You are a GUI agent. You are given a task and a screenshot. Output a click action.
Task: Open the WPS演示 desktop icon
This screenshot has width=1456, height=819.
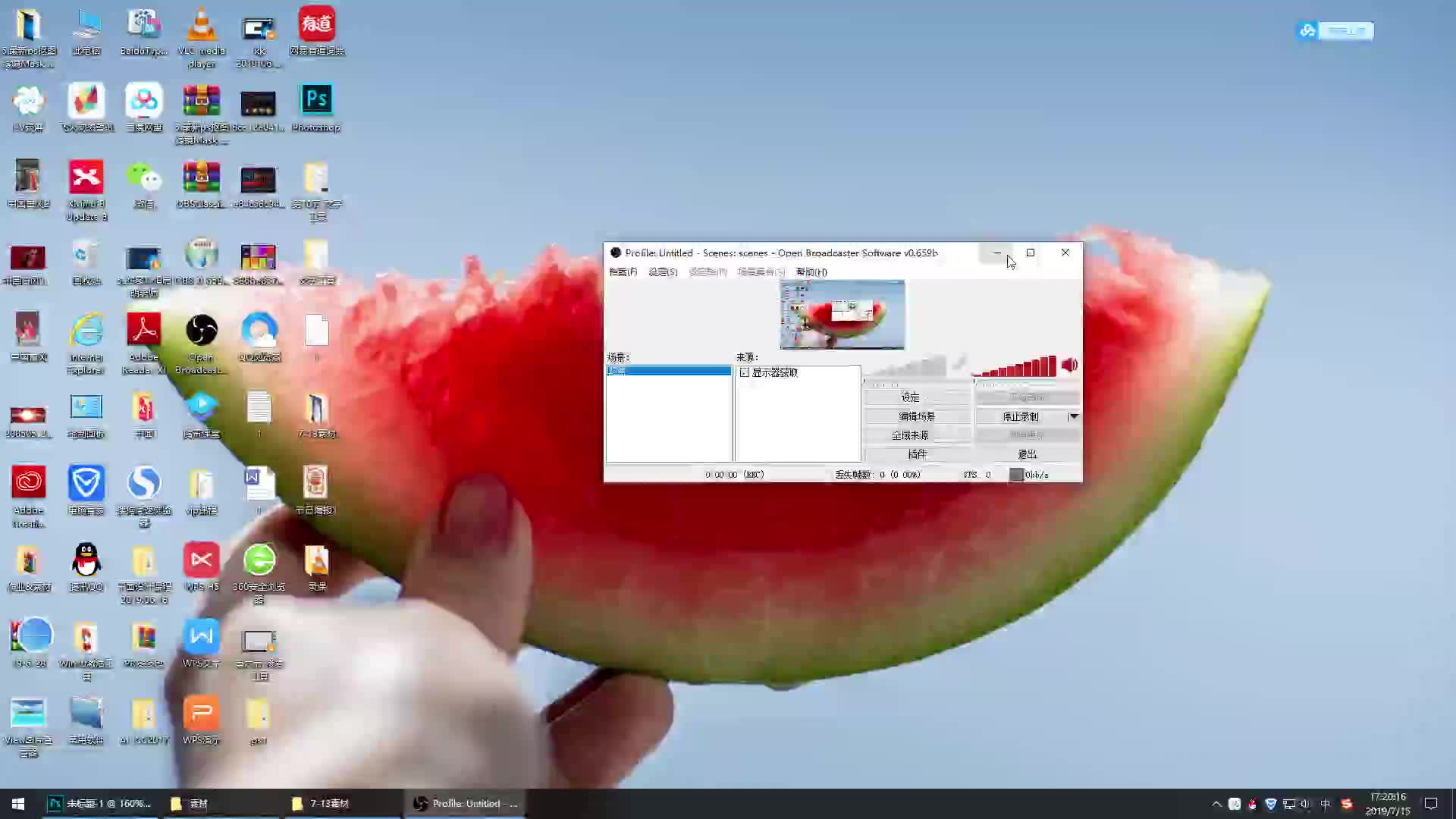point(201,721)
